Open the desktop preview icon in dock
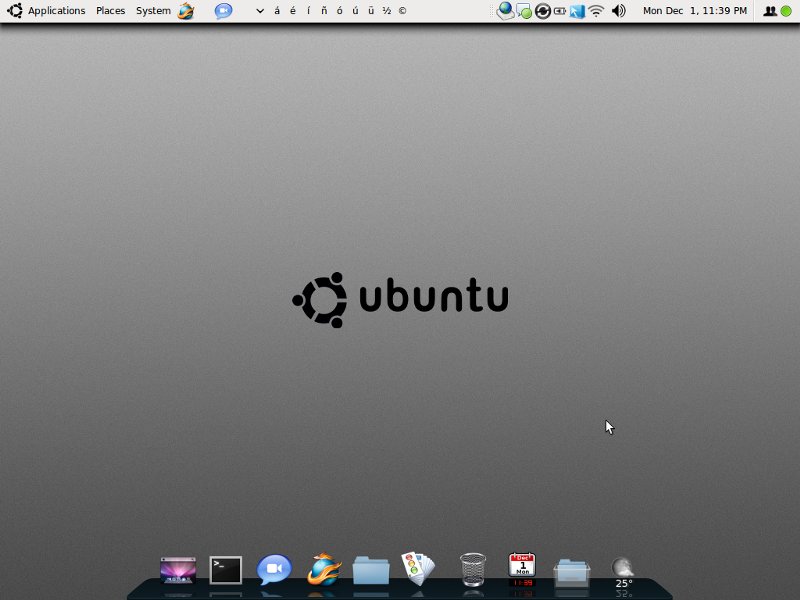Image resolution: width=800 pixels, height=600 pixels. (x=178, y=570)
